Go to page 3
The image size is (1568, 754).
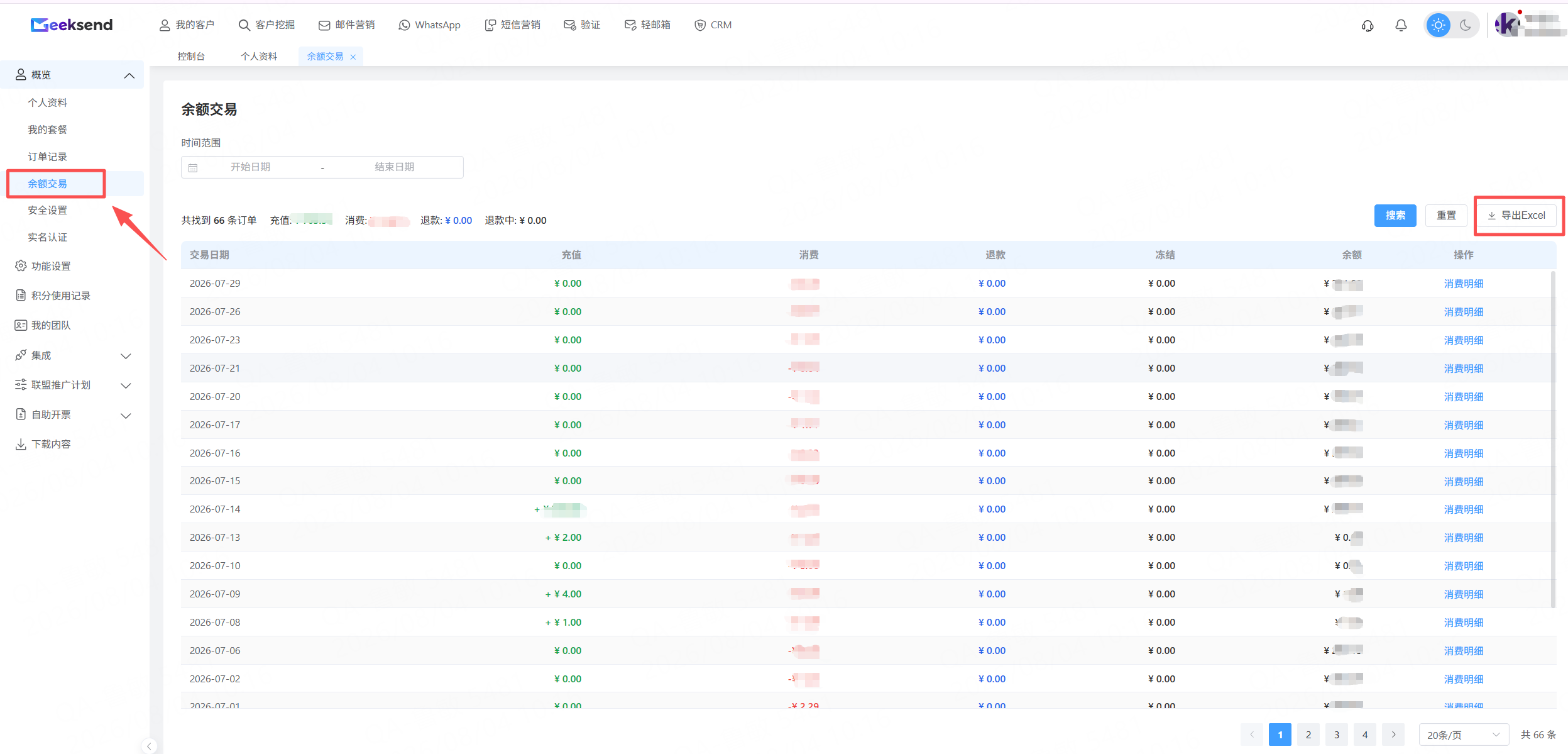[1337, 735]
